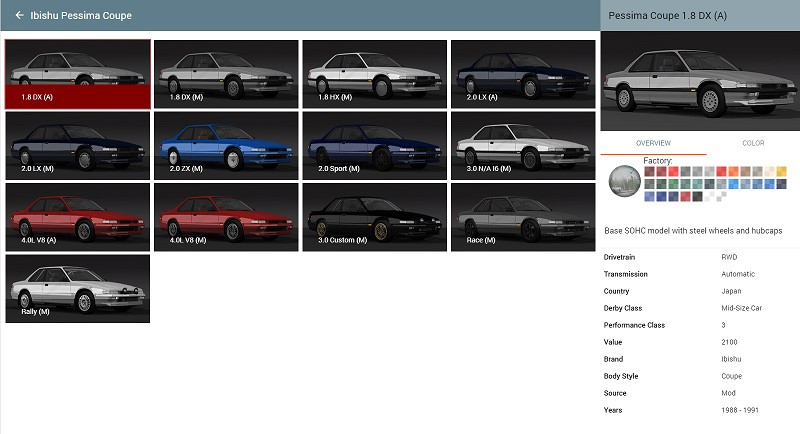Switch to the COLOR tab
This screenshot has width=800, height=434.
753,143
